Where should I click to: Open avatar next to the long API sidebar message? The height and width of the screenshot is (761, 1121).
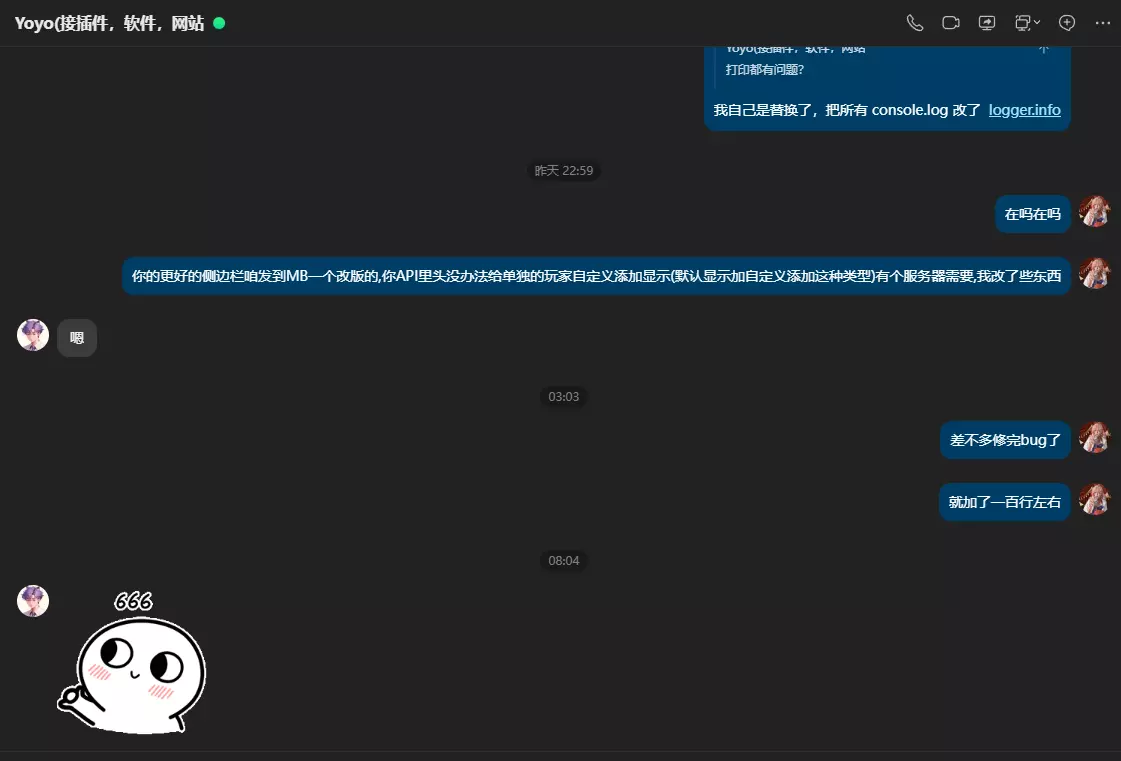1094,273
